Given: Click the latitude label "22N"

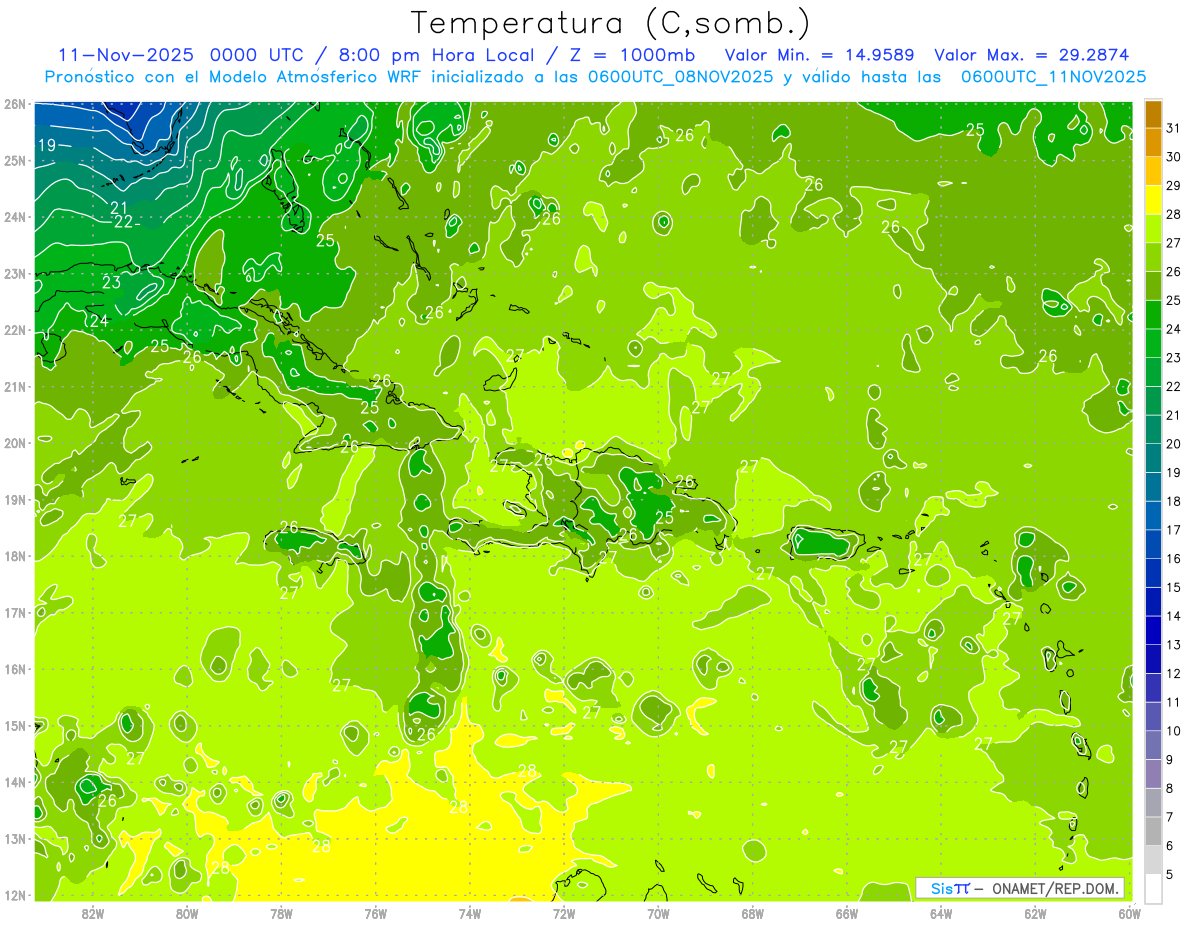Looking at the screenshot, I should click(15, 330).
